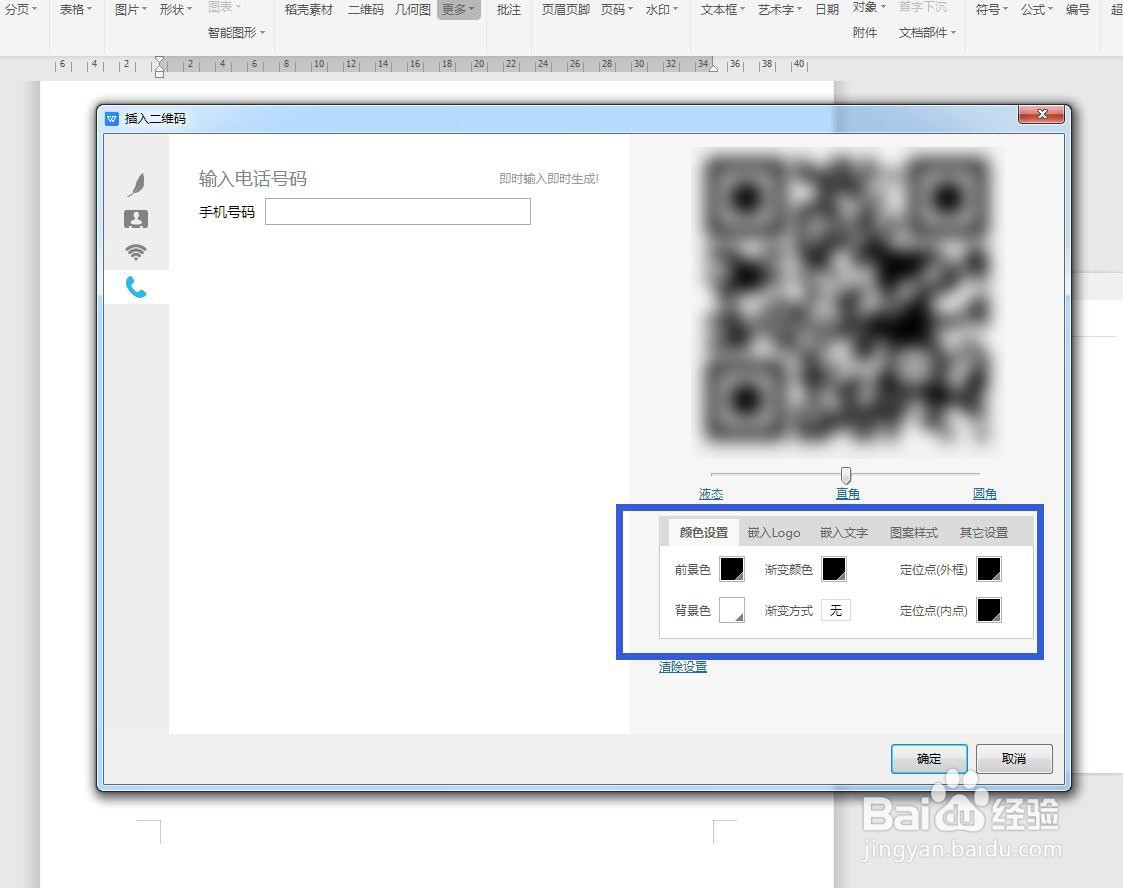Click 附件 in the ribbon
Viewport: 1123px width, 888px height.
pyautogui.click(x=865, y=33)
